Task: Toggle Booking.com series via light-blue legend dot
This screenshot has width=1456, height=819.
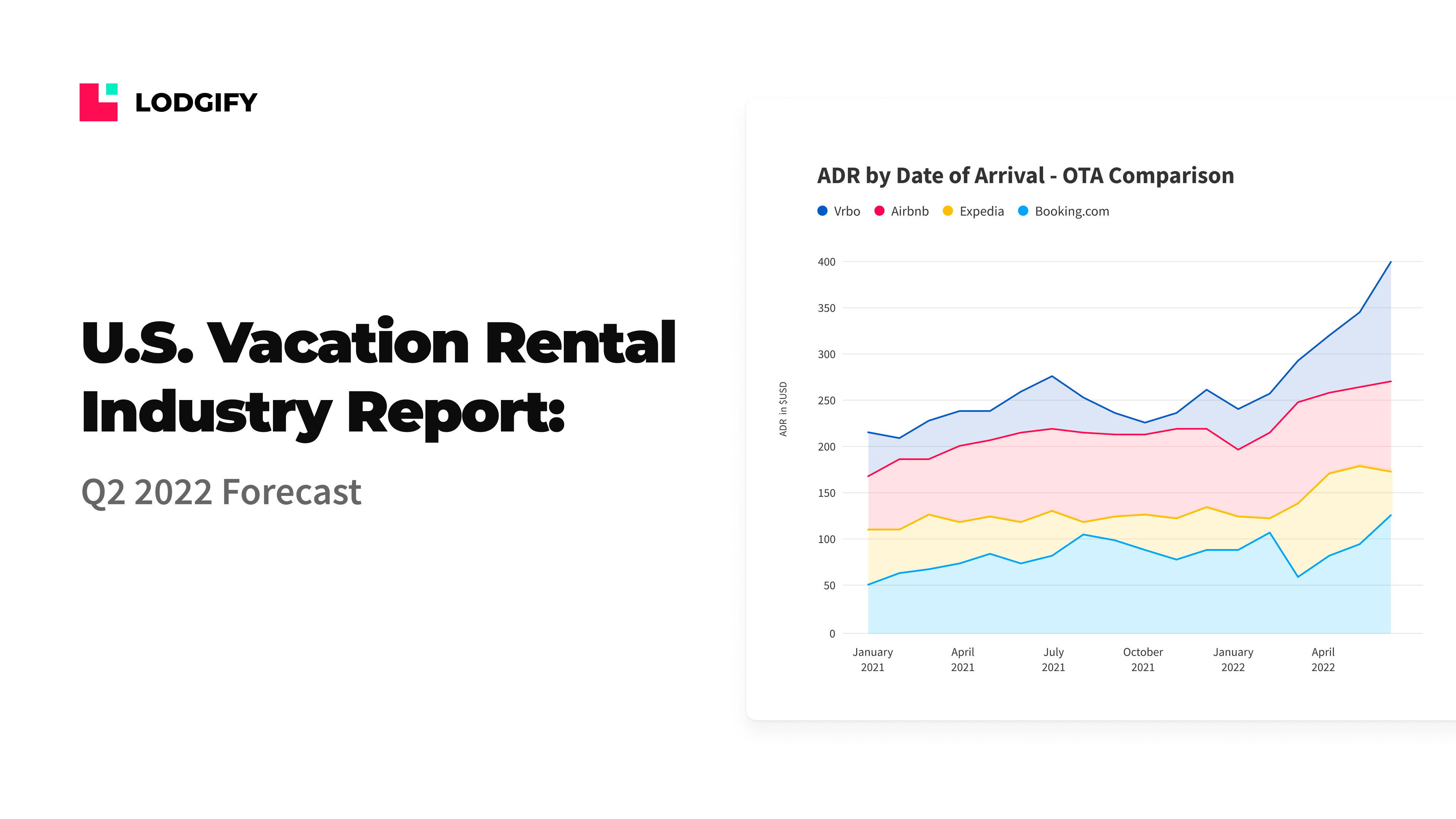Action: (x=1023, y=211)
